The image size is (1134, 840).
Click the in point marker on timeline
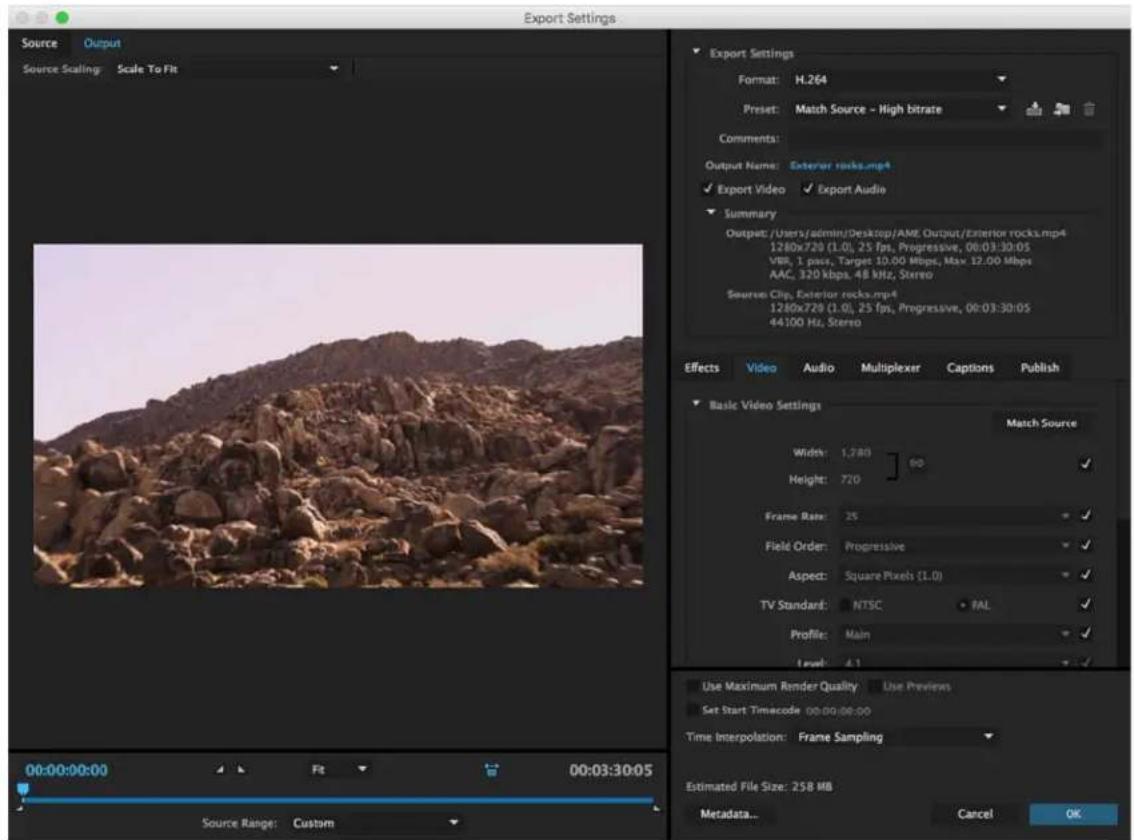20,807
